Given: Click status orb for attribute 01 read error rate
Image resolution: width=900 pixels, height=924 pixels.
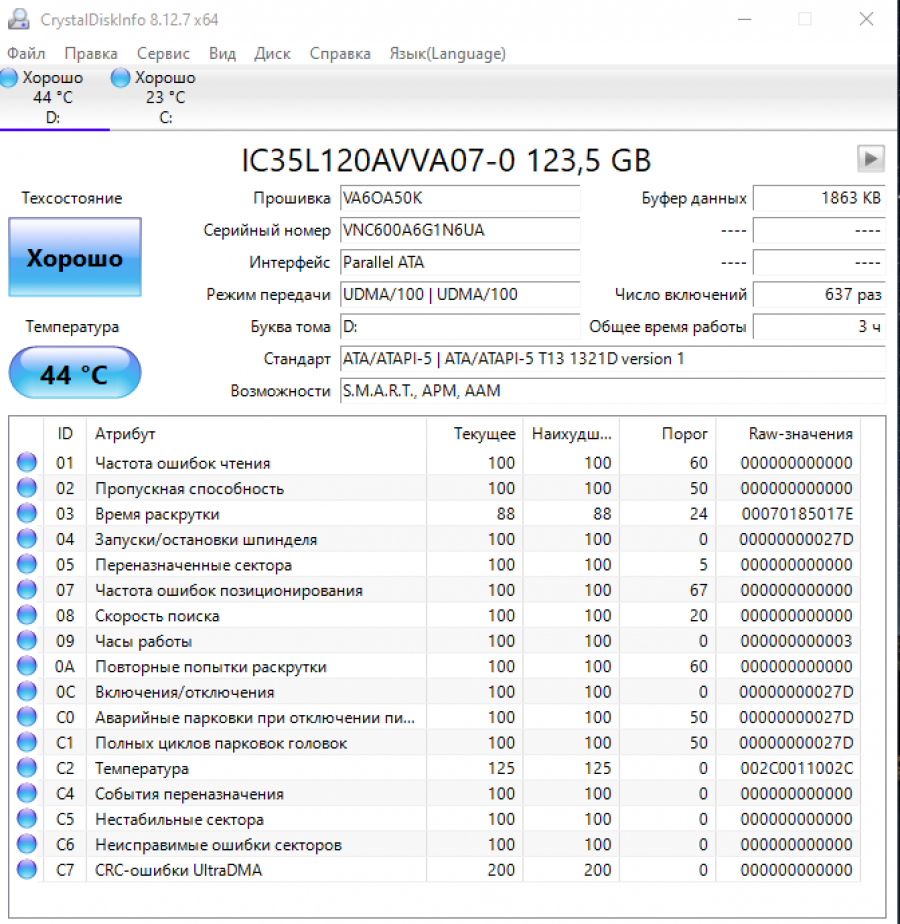Looking at the screenshot, I should tap(27, 462).
